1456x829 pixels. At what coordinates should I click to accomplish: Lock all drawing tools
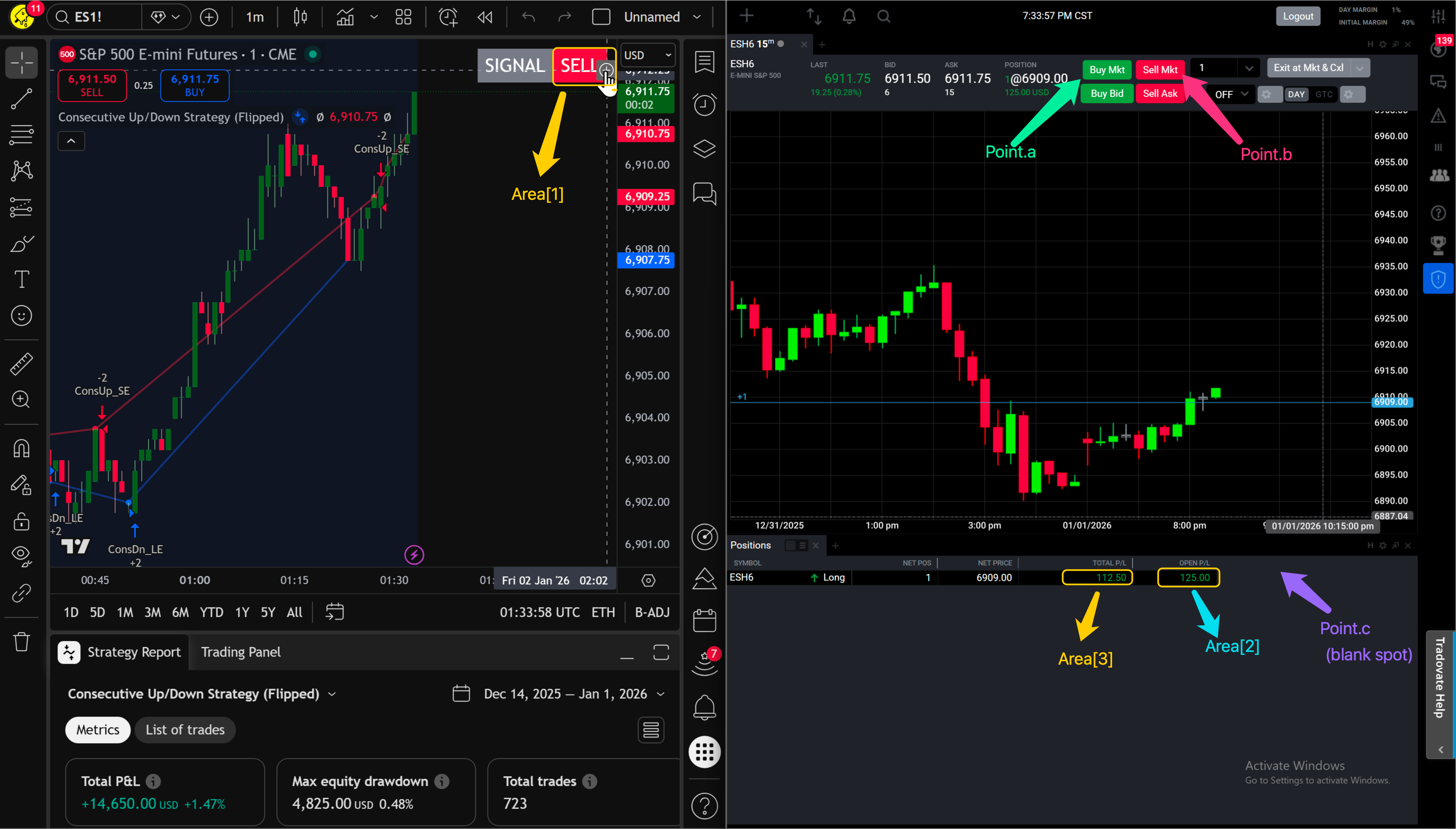click(x=21, y=521)
